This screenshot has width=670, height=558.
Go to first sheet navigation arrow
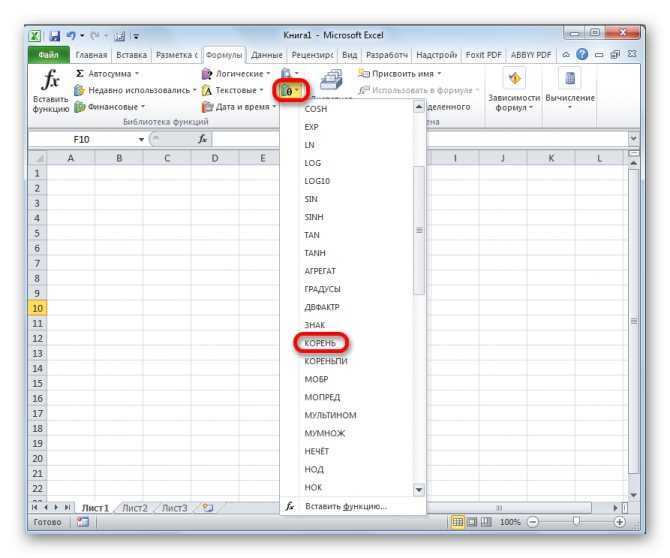pyautogui.click(x=35, y=508)
